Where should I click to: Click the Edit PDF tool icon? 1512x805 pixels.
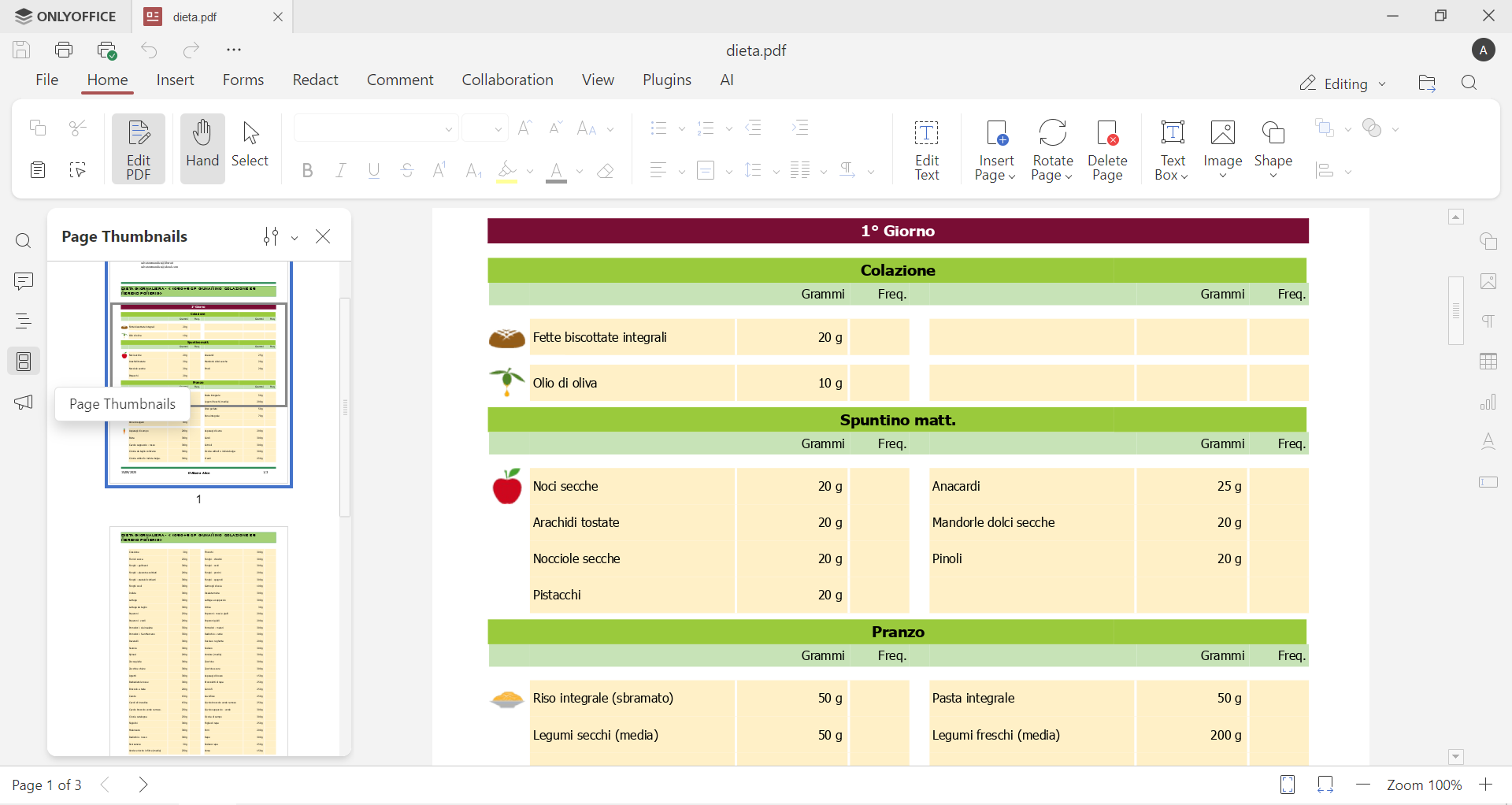pyautogui.click(x=139, y=148)
